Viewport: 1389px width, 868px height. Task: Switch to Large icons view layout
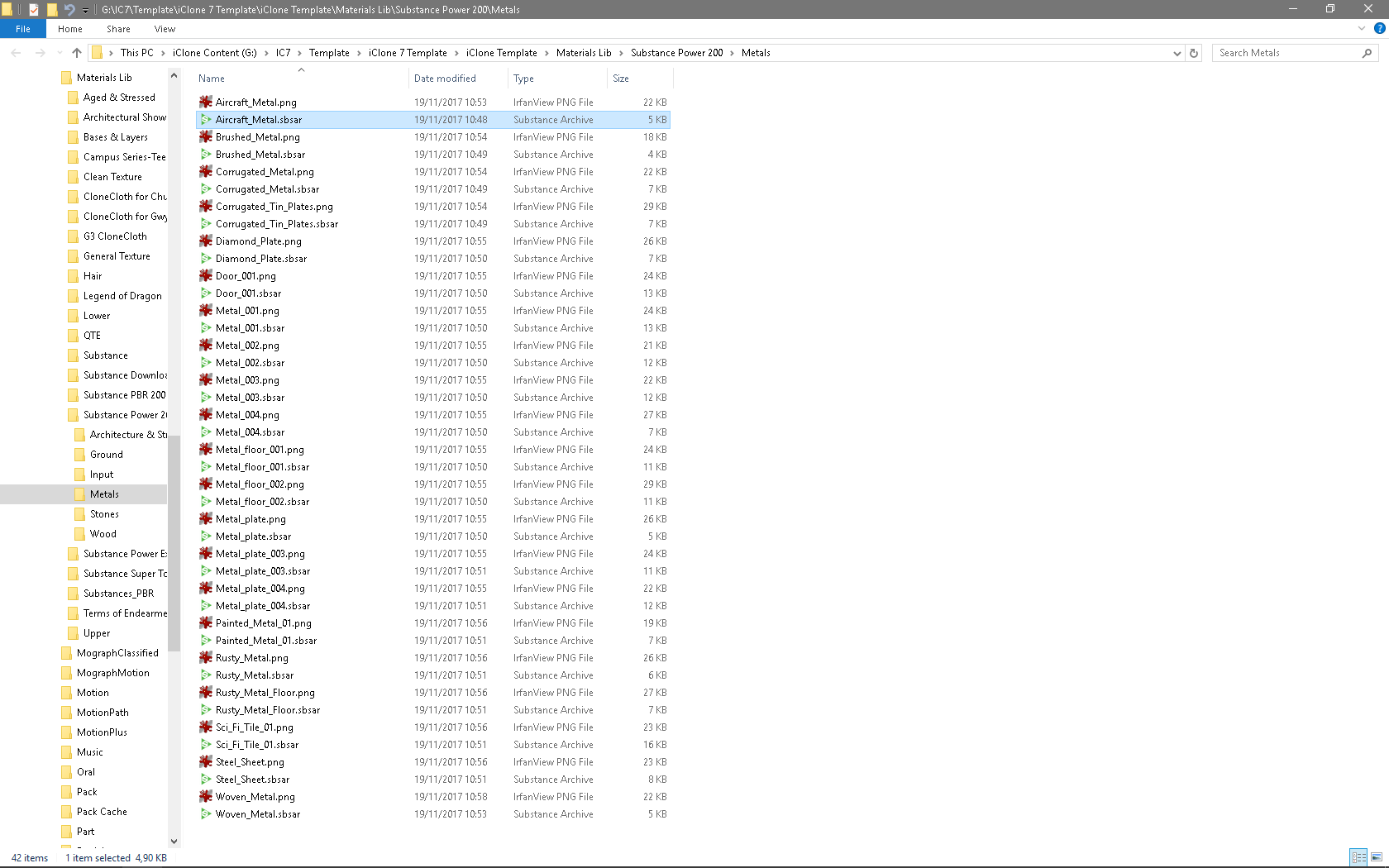[x=1377, y=857]
